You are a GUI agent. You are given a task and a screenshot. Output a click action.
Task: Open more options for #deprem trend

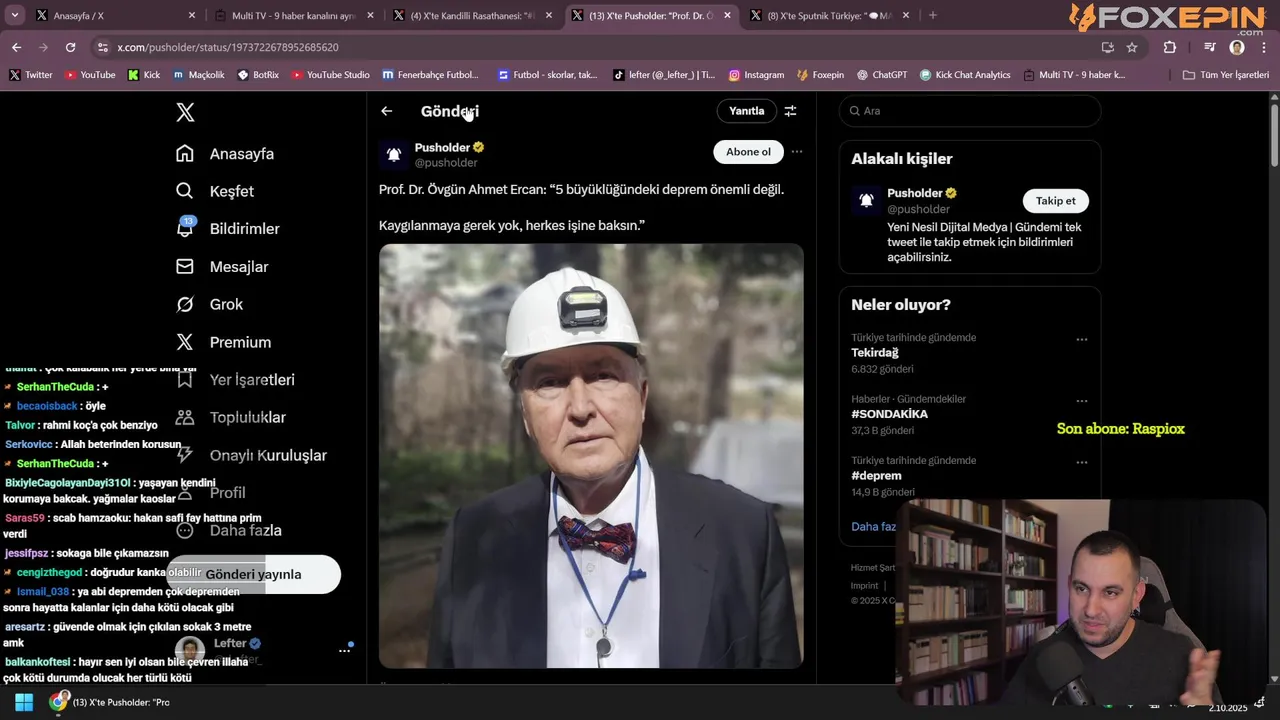pos(1082,462)
